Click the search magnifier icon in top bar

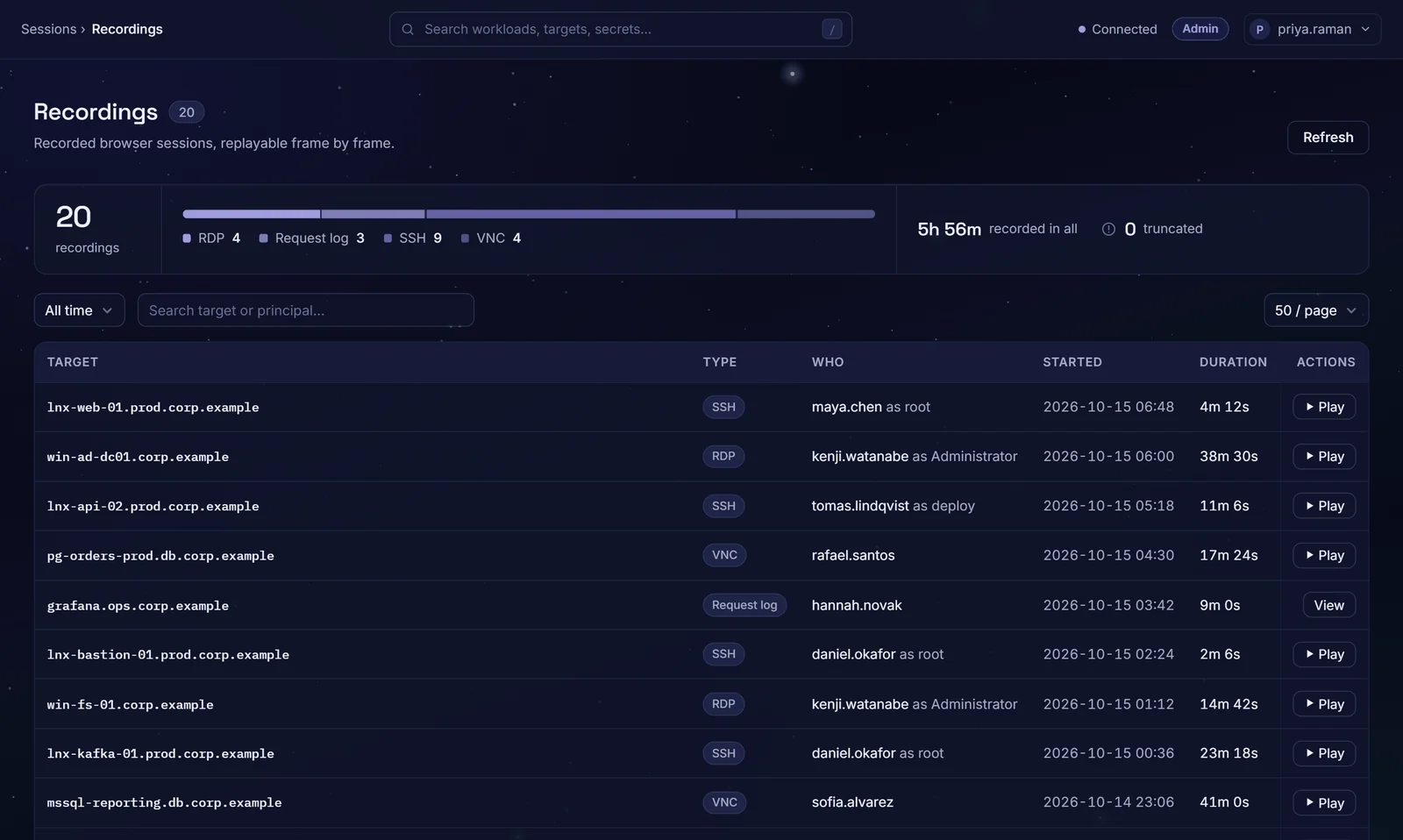click(408, 29)
